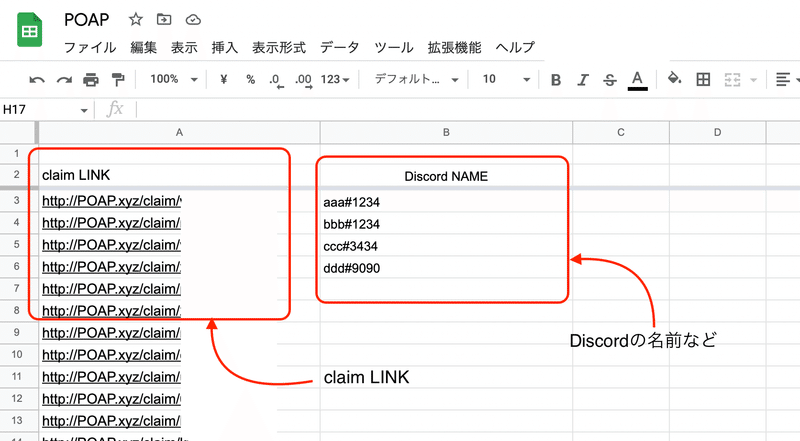800x441 pixels.
Task: Toggle italic formatting
Action: pos(583,80)
